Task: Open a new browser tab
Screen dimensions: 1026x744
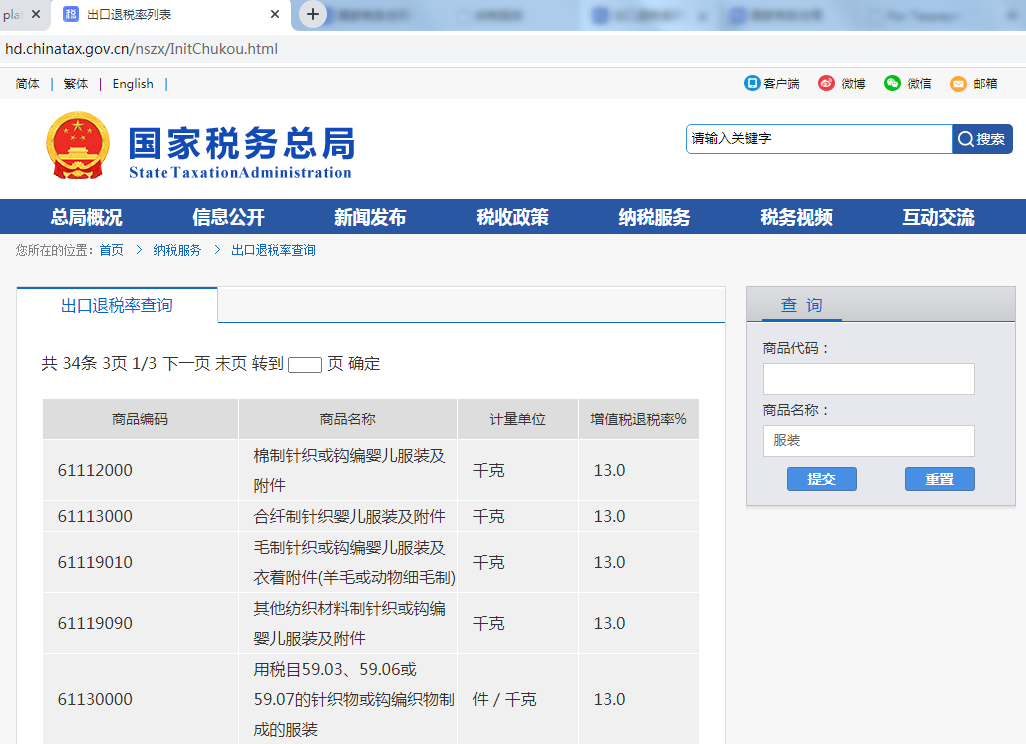Action: [x=313, y=14]
